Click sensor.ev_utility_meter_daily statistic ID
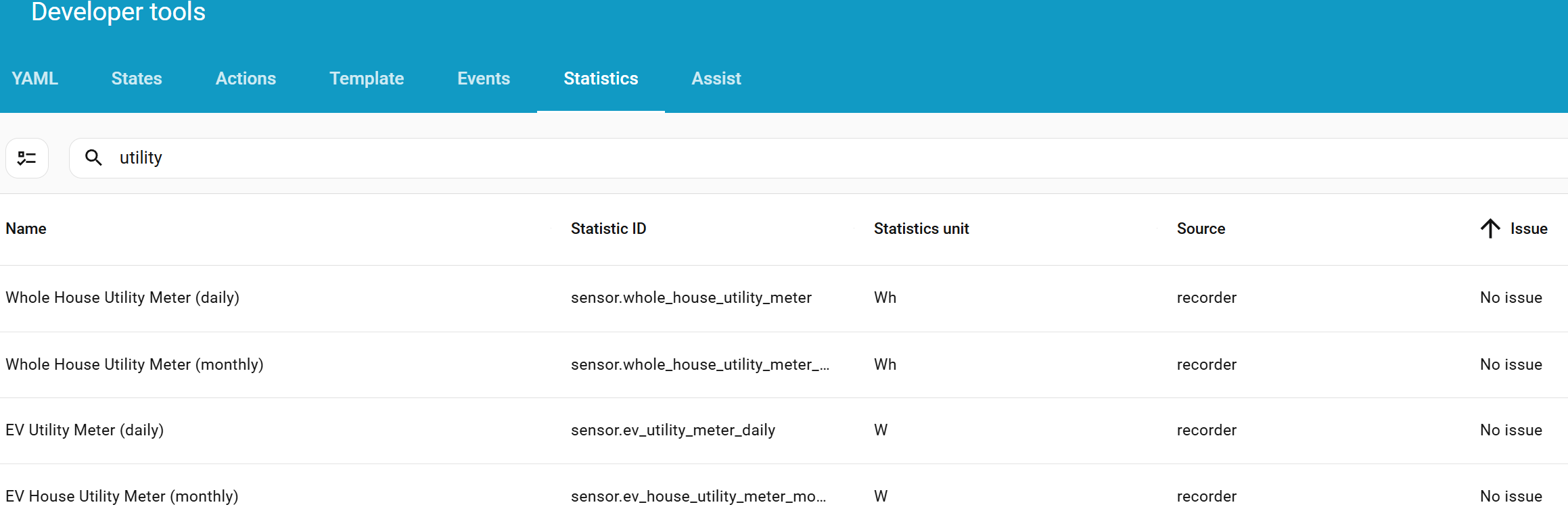1568x532 pixels. (x=673, y=430)
